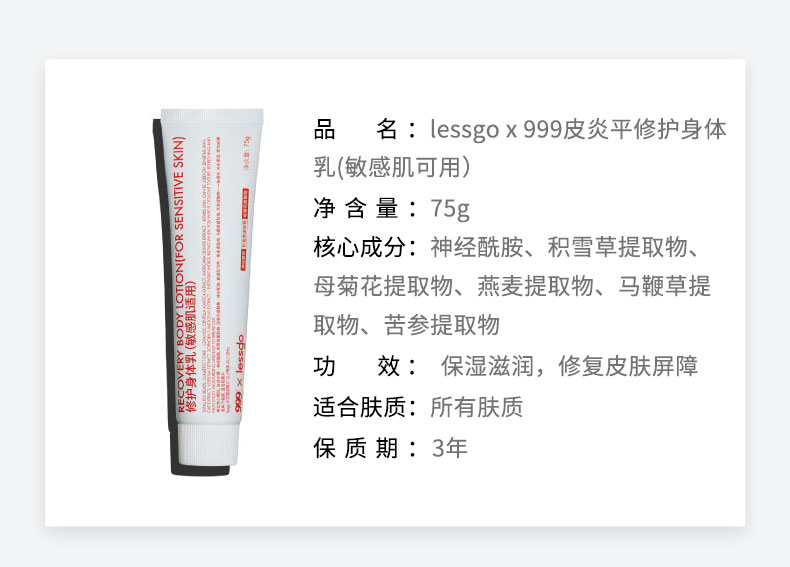Click the 积雪草提取物 ingredient text

tap(617, 247)
